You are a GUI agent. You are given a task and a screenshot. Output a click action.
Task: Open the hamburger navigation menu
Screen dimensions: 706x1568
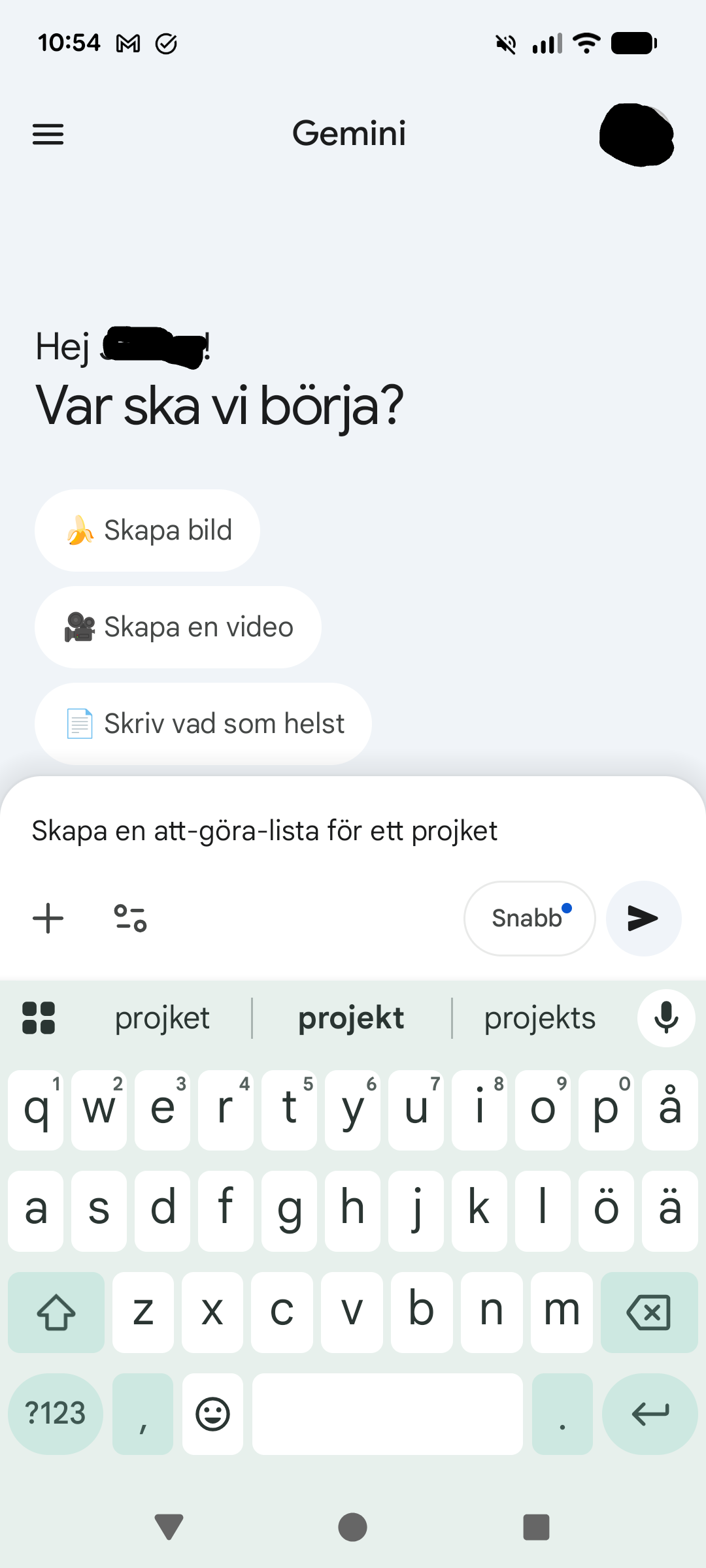(48, 134)
